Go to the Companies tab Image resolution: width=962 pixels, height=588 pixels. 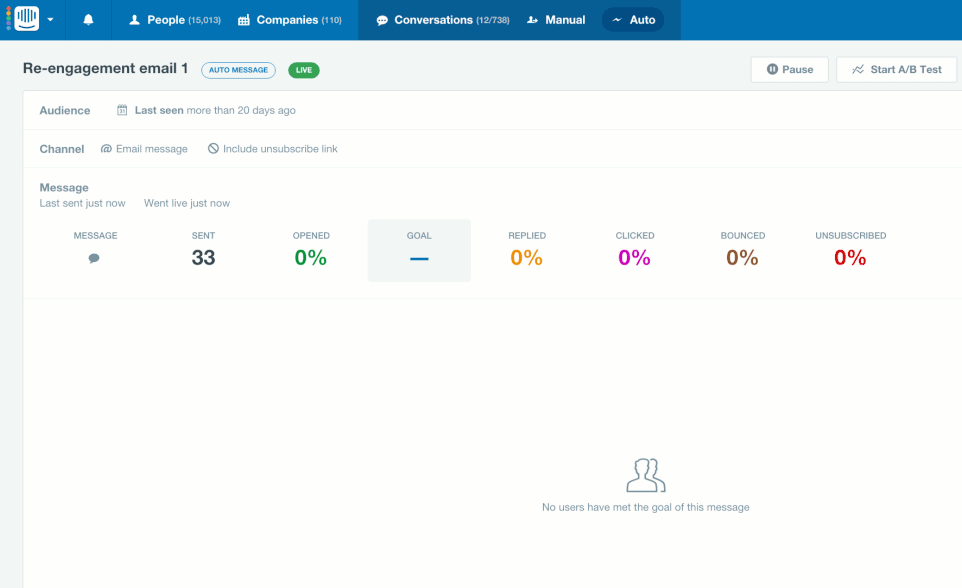tap(289, 20)
